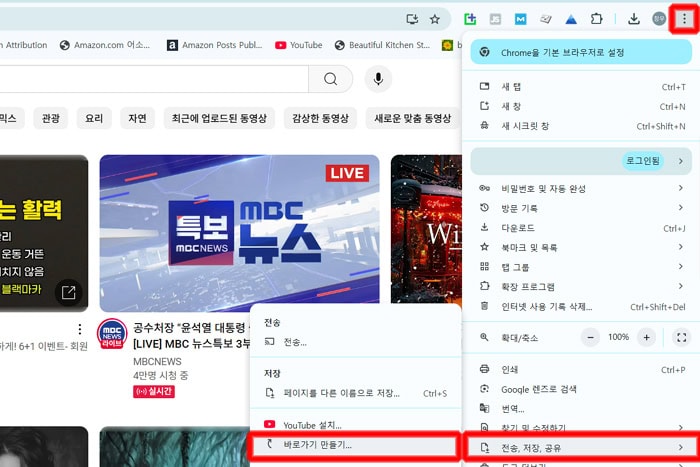Open the Chrome three-dot menu button
The image size is (700, 467).
click(684, 19)
